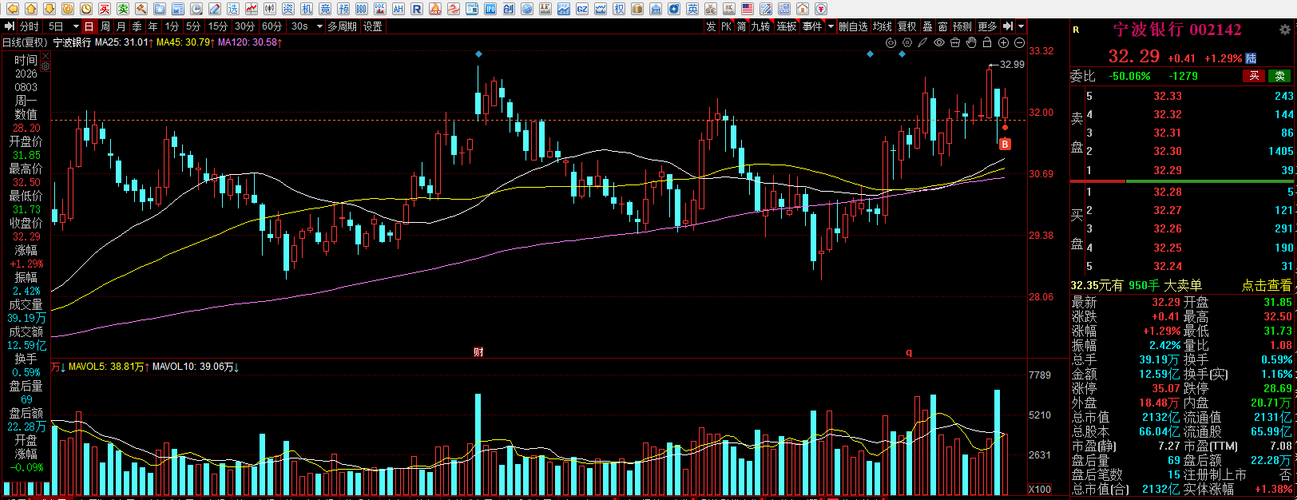The image size is (1297, 500).
Task: Click the 日线(复权) chart label
Action: pos(24,42)
